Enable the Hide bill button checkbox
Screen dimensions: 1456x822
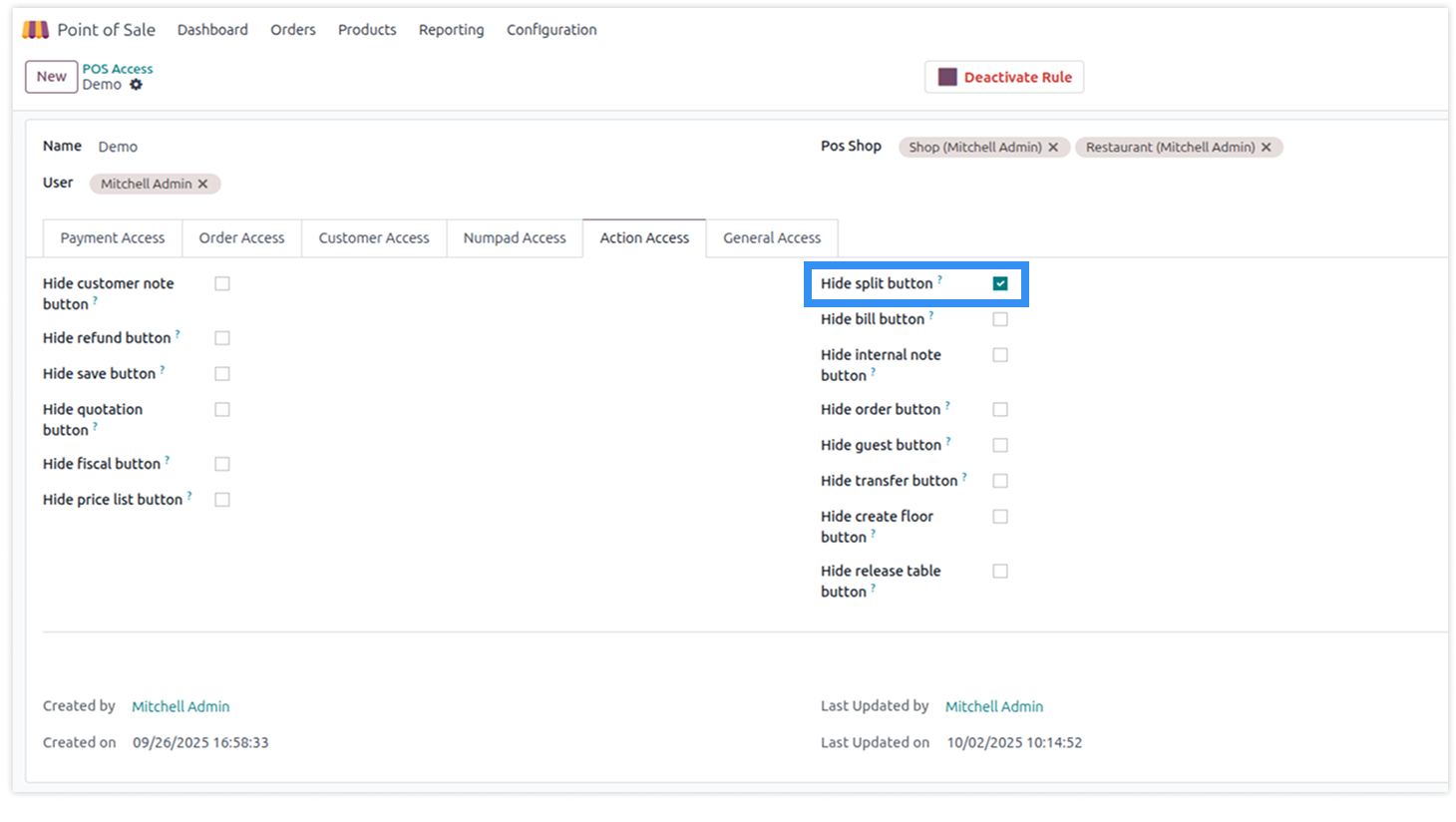click(1000, 319)
